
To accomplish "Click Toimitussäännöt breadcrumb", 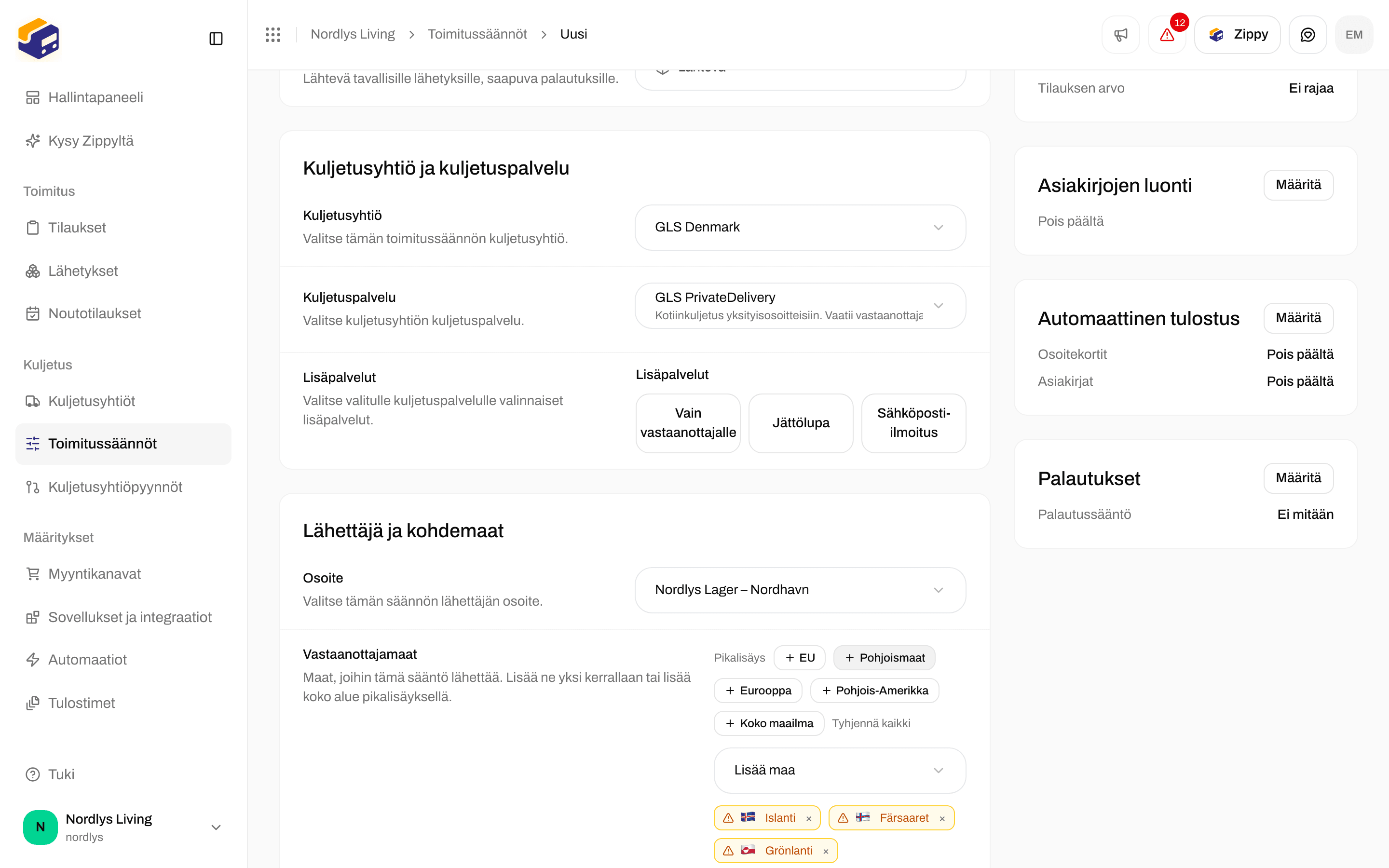I will [477, 34].
